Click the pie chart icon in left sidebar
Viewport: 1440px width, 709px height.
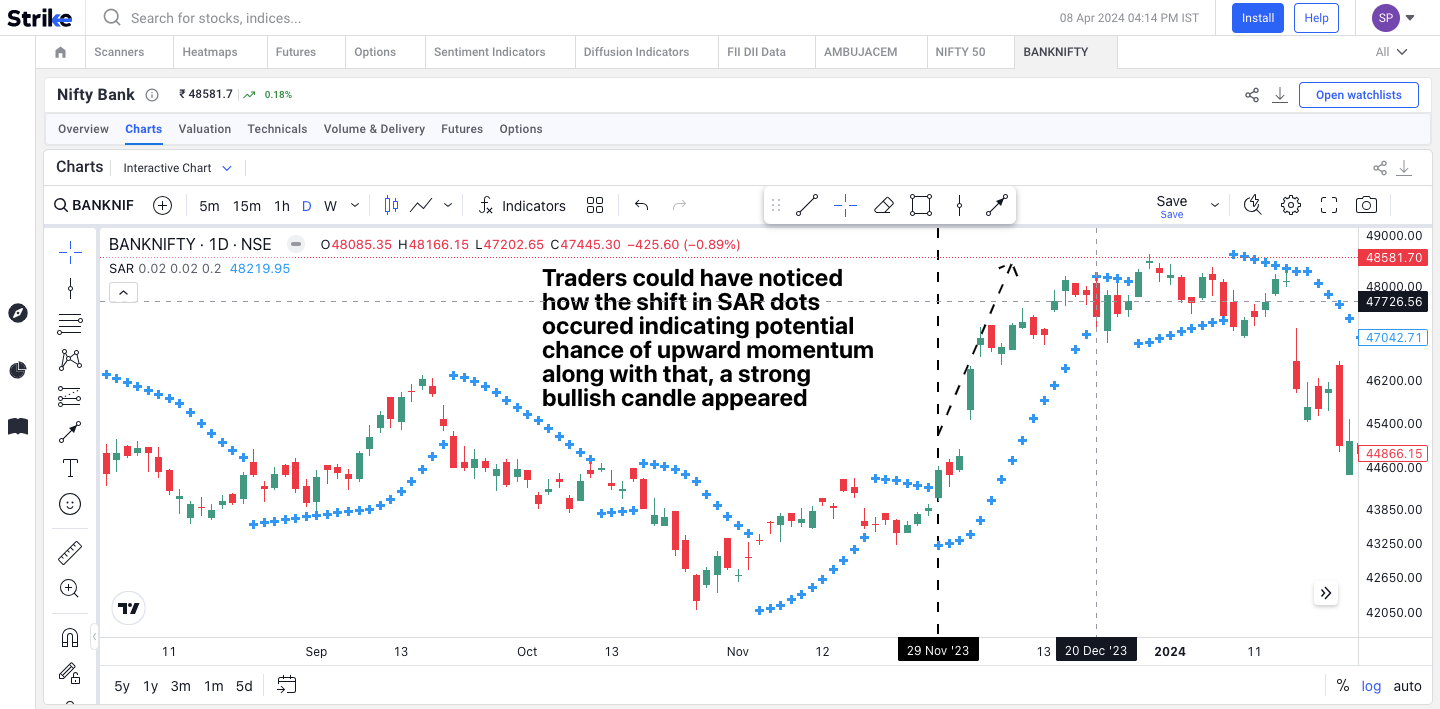(17, 370)
